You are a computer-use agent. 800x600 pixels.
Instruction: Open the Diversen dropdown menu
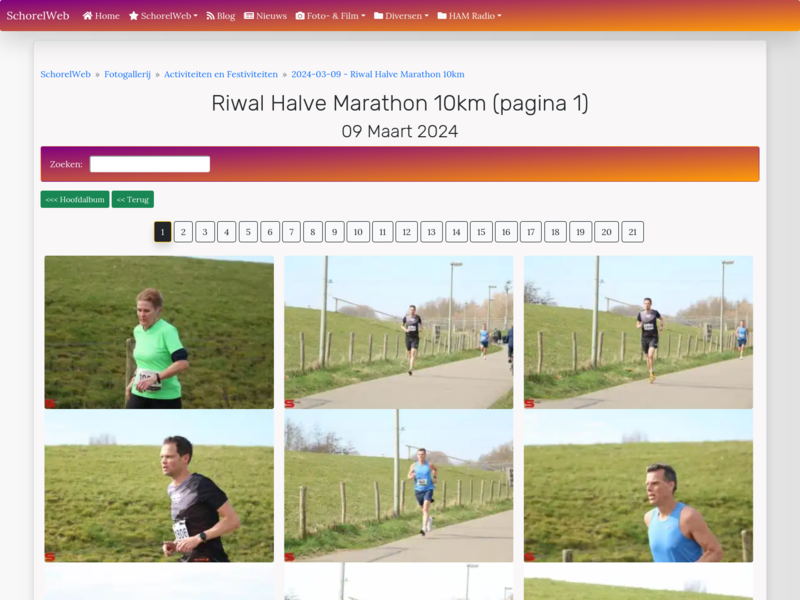(402, 16)
